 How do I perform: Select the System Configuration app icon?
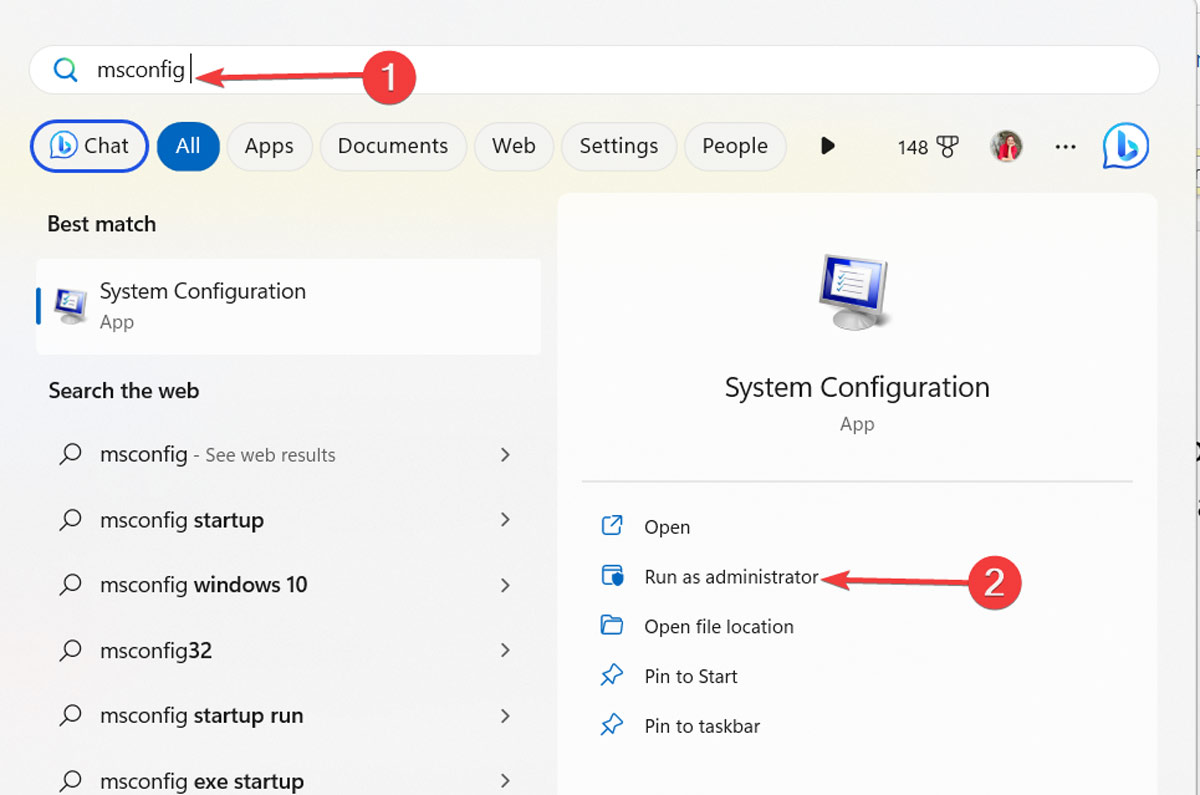(x=68, y=304)
